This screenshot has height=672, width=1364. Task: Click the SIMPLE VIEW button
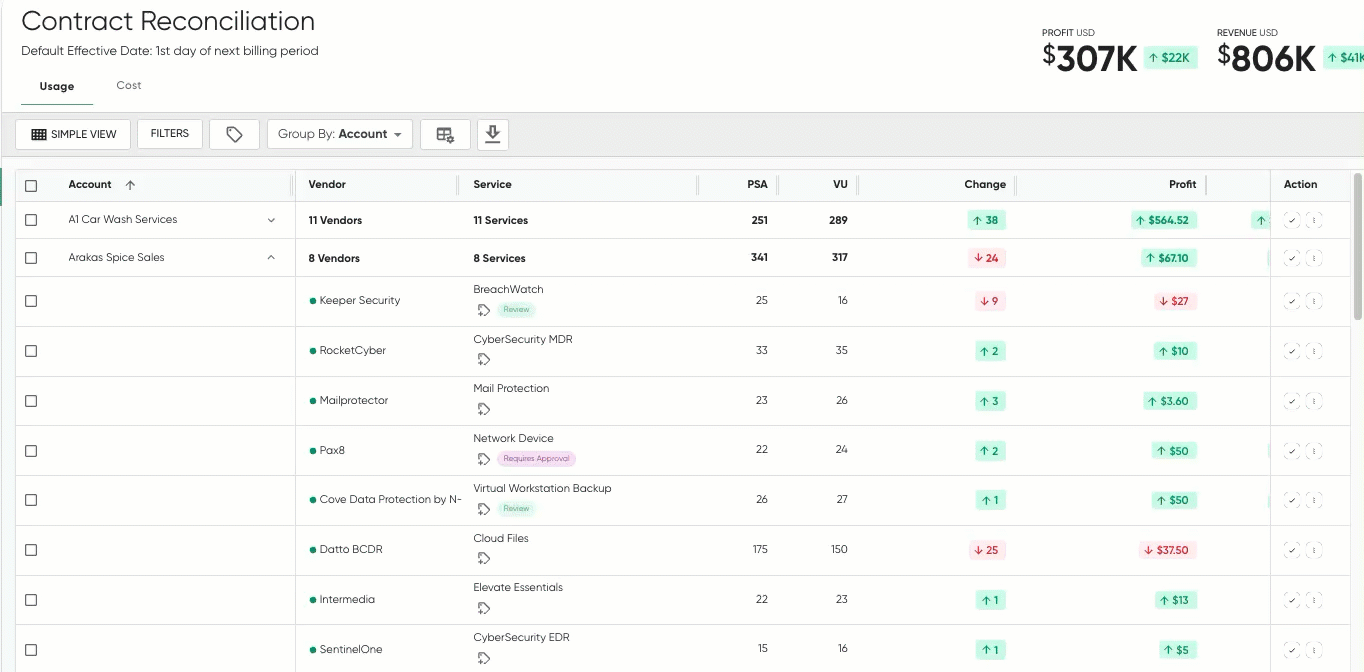(74, 134)
